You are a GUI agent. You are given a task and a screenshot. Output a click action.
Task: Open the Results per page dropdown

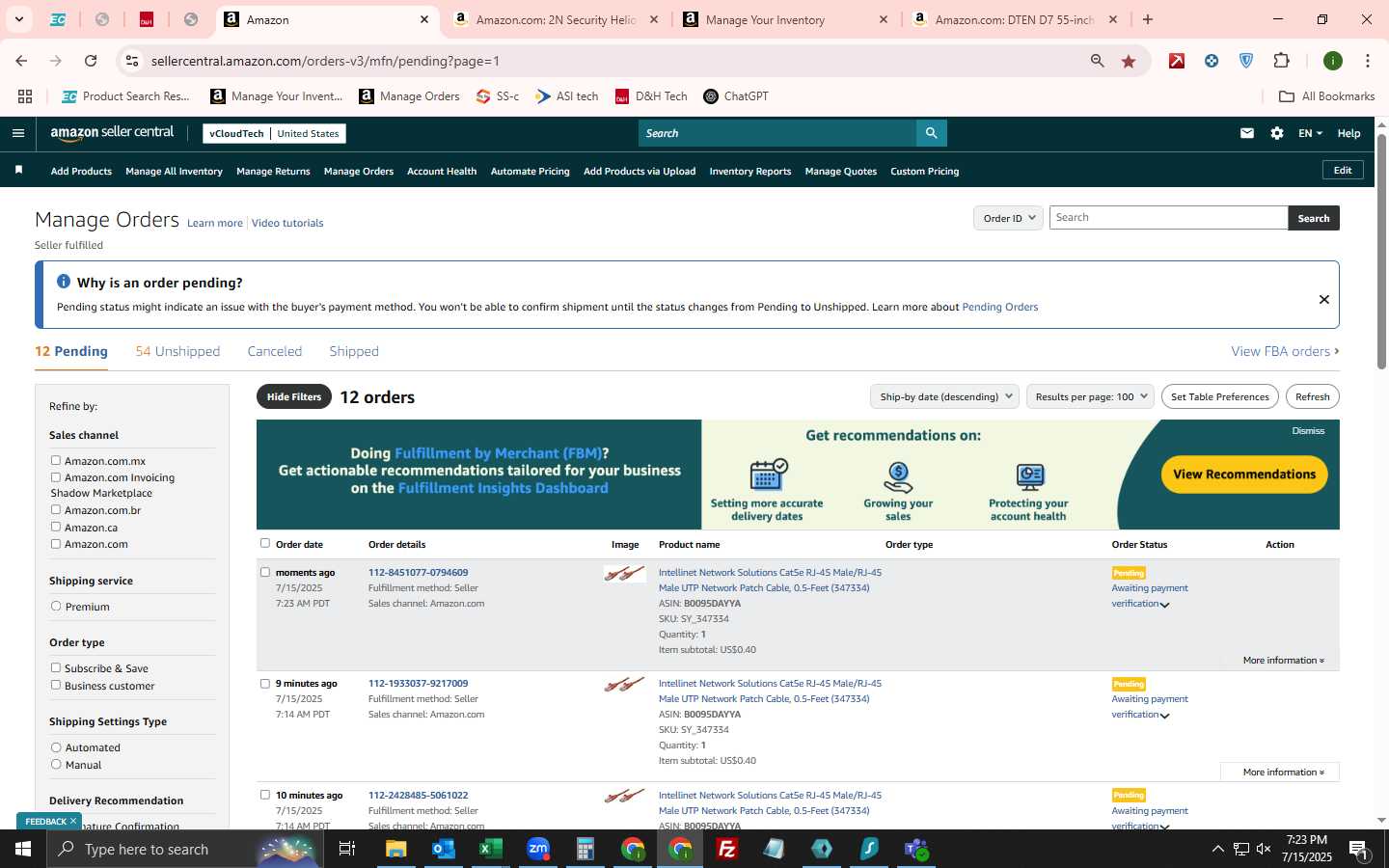click(x=1090, y=396)
